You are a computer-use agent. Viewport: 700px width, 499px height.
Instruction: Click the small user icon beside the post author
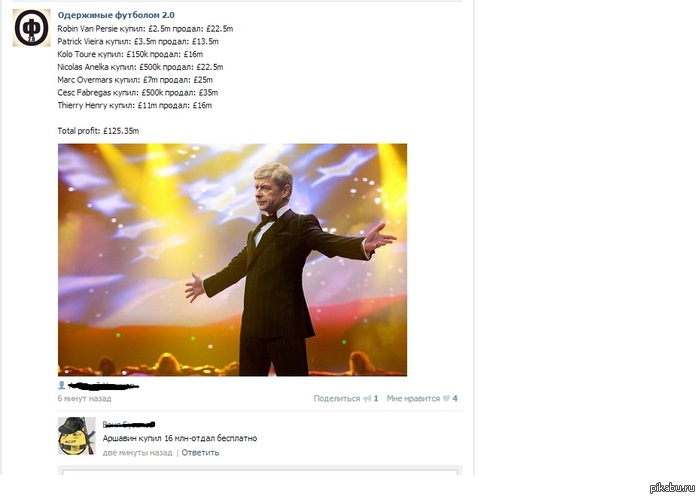tap(62, 385)
